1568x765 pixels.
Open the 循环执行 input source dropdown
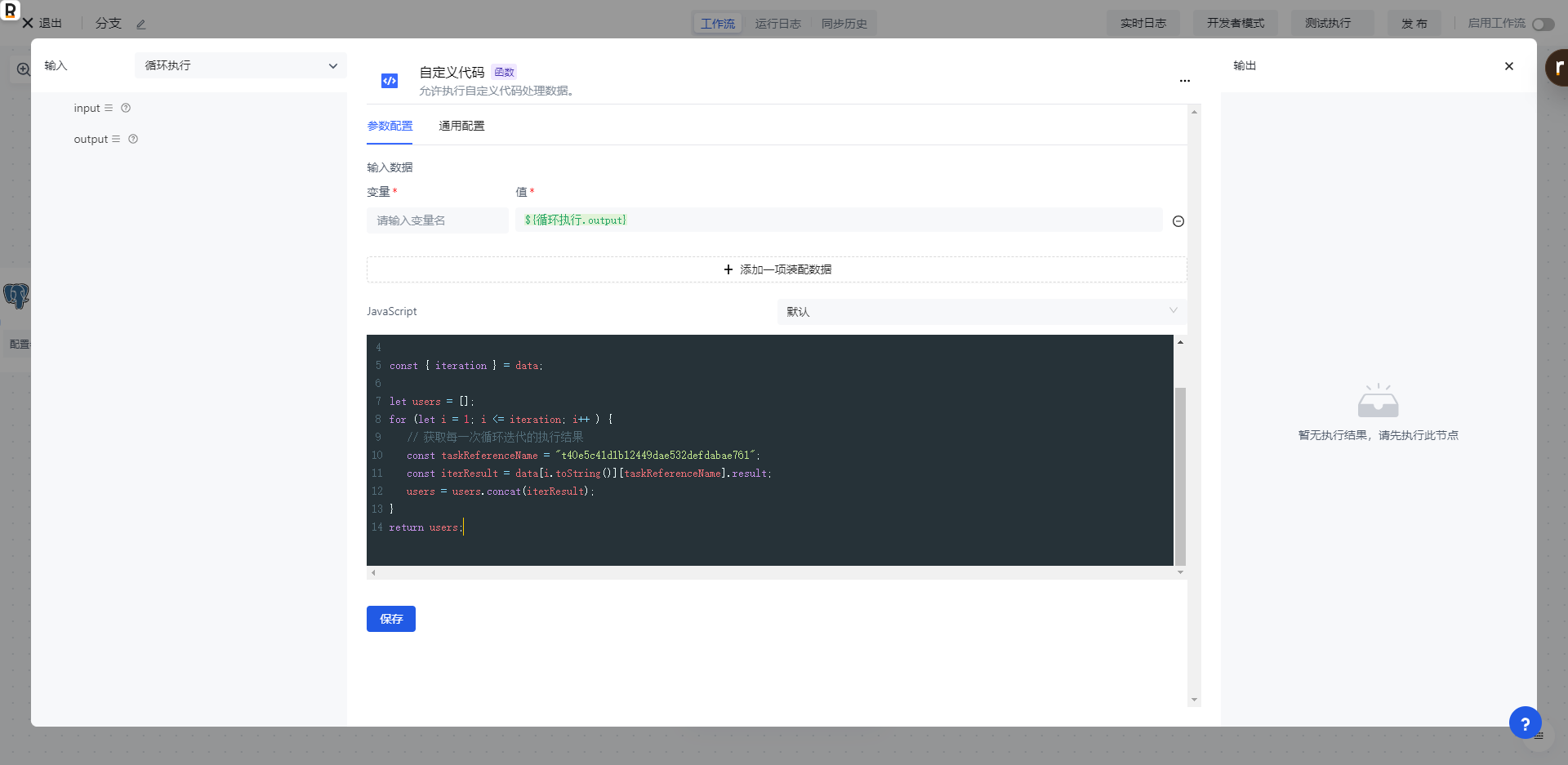(x=240, y=65)
